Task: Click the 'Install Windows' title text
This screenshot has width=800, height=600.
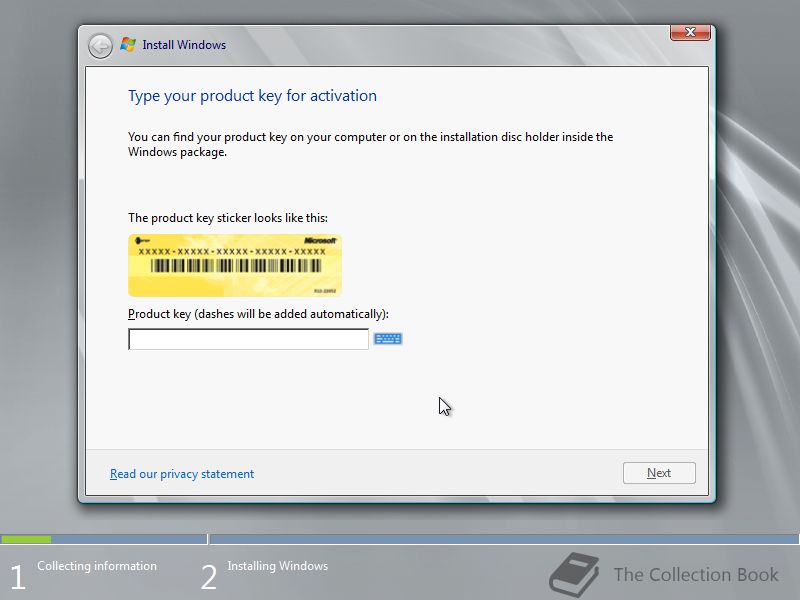Action: [x=184, y=45]
